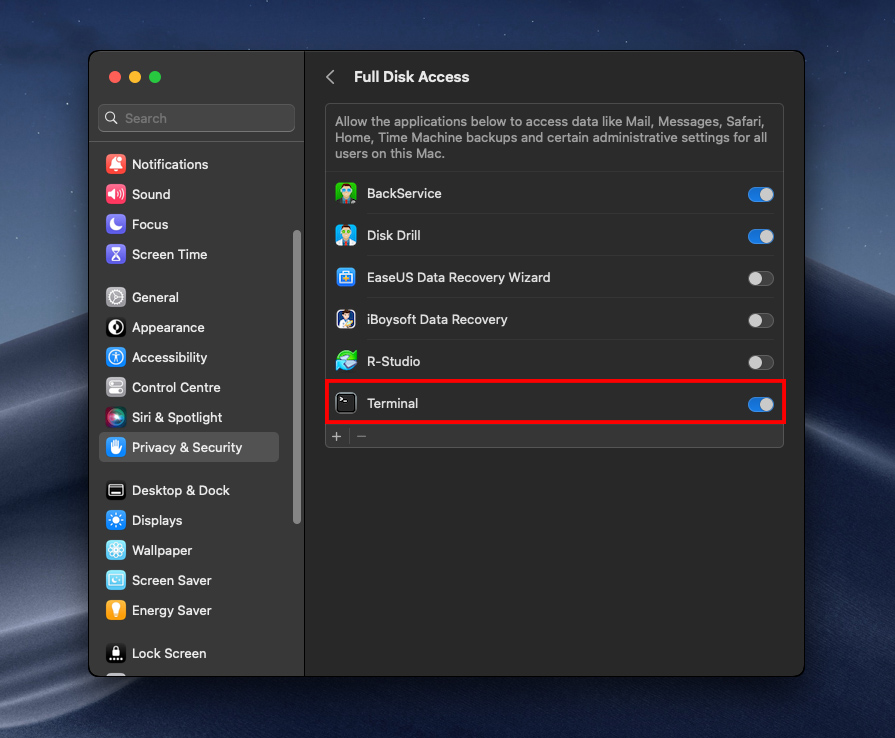
Task: Click the Control Centre icon
Action: (116, 387)
